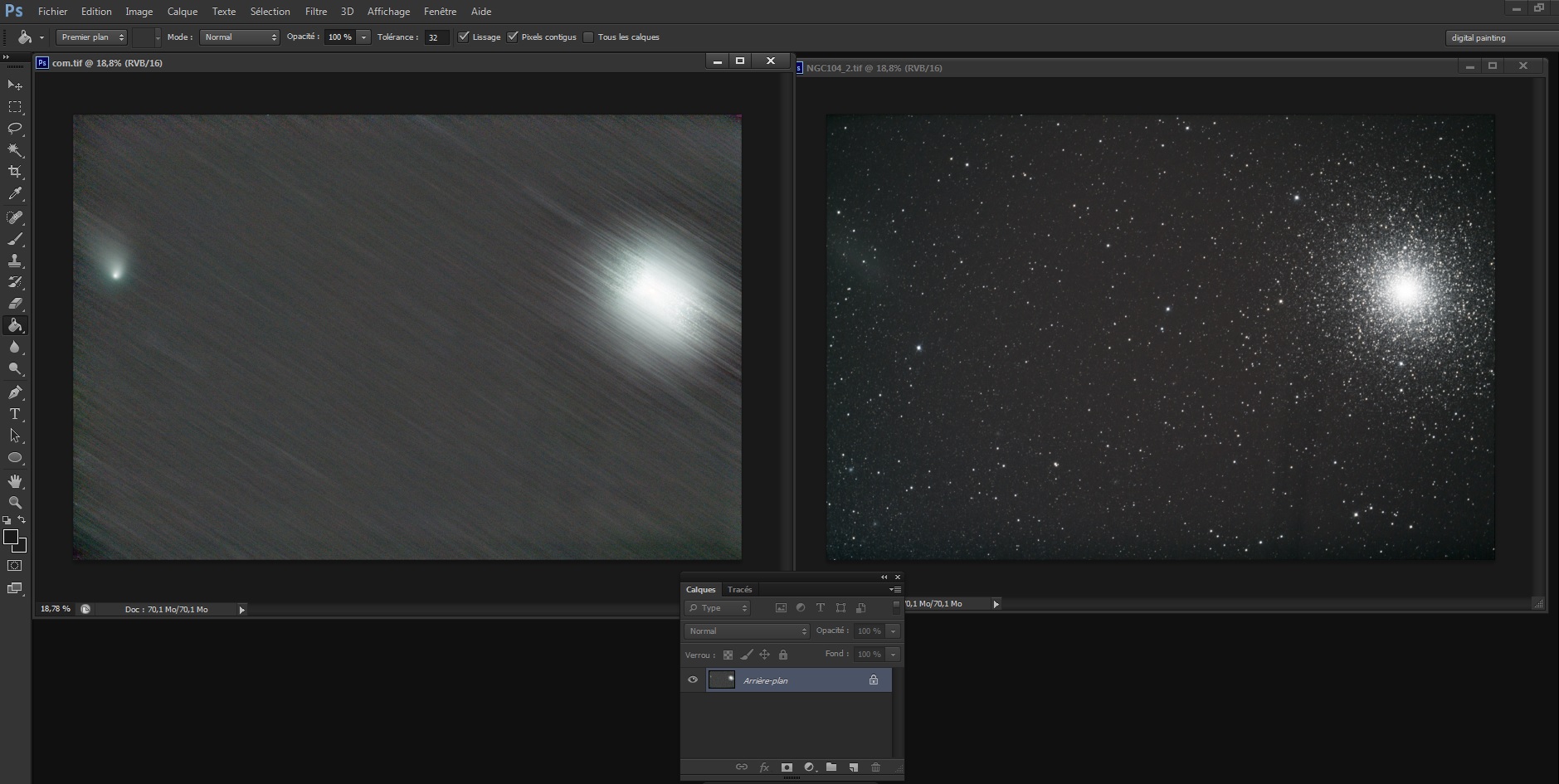Select the Dodge tool
Screen dimensions: 1559x784
[15, 369]
